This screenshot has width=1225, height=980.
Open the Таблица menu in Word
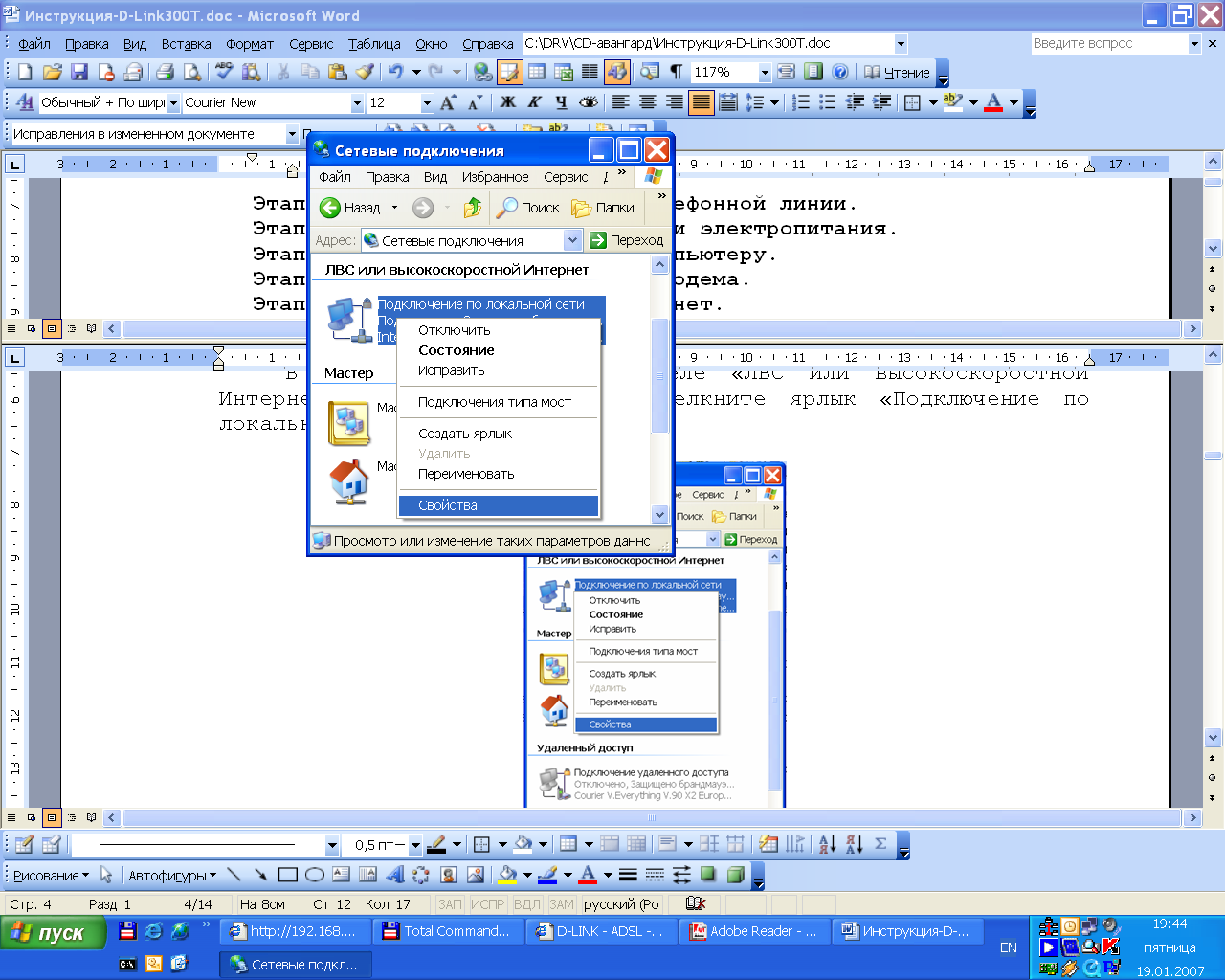coord(374,44)
